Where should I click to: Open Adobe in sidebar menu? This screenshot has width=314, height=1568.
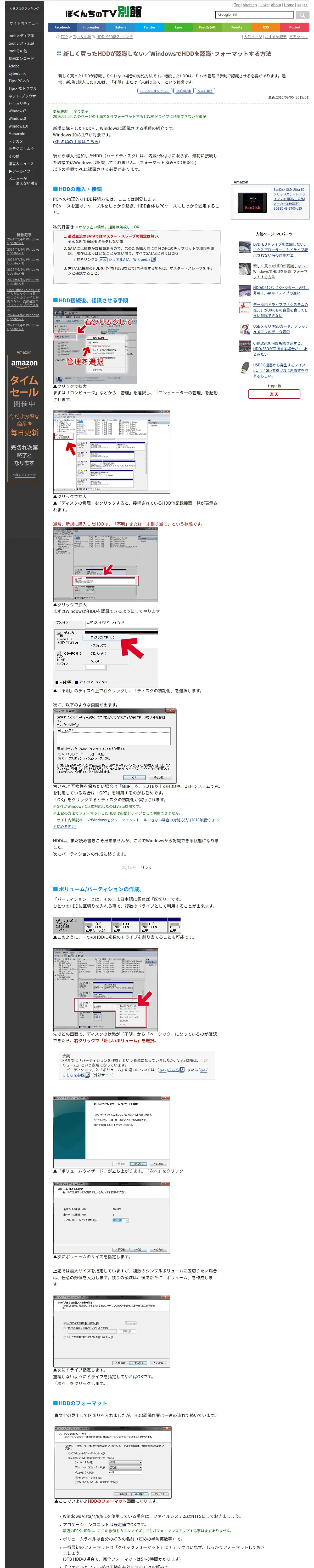pos(14,66)
